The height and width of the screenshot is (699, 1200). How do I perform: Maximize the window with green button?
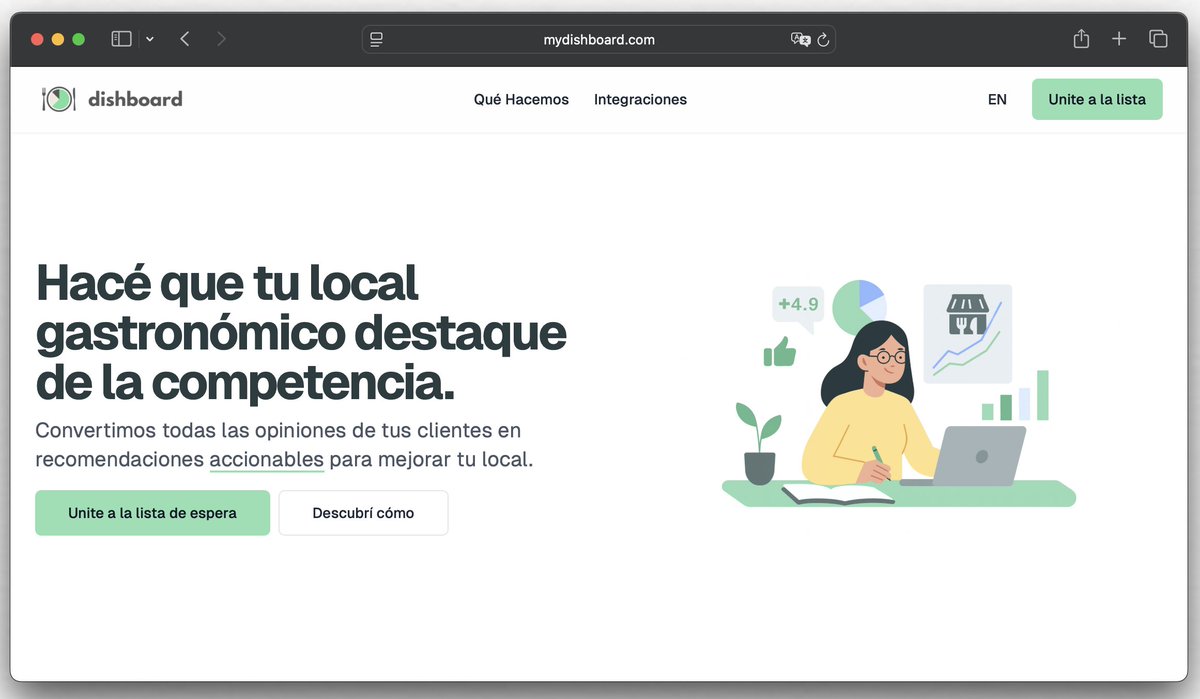[78, 39]
